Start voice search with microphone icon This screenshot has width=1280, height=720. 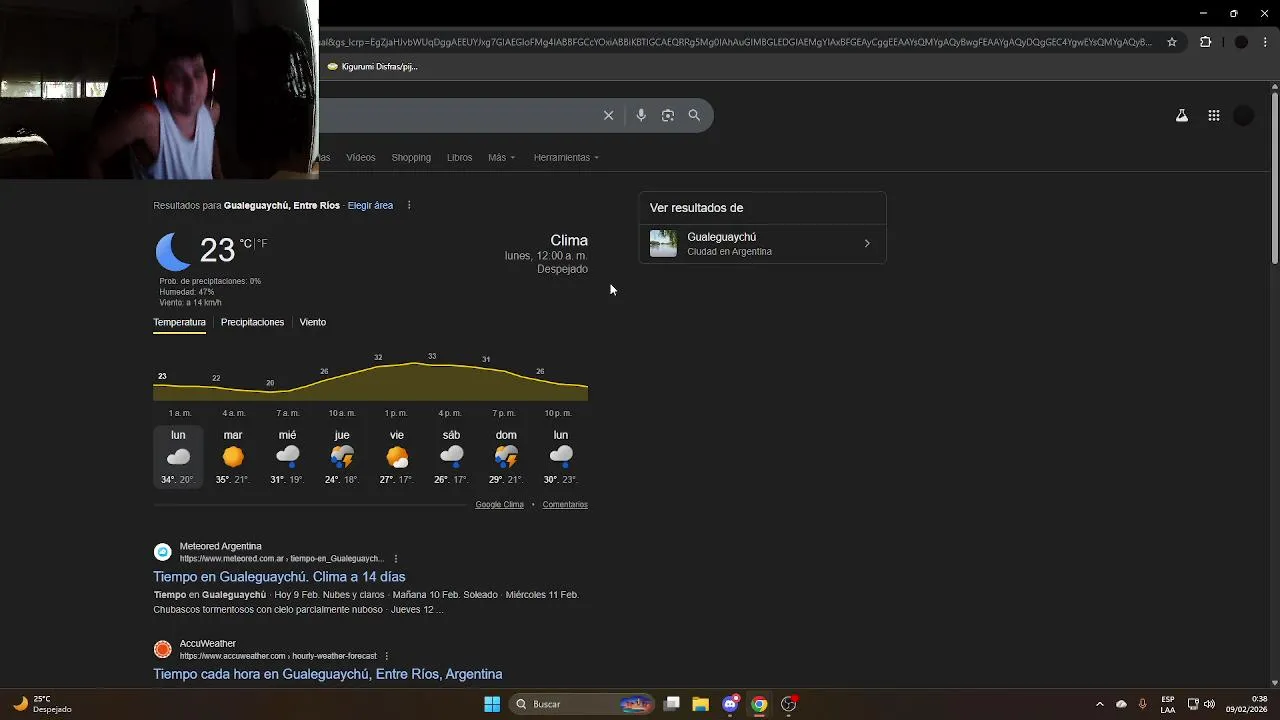tap(641, 115)
